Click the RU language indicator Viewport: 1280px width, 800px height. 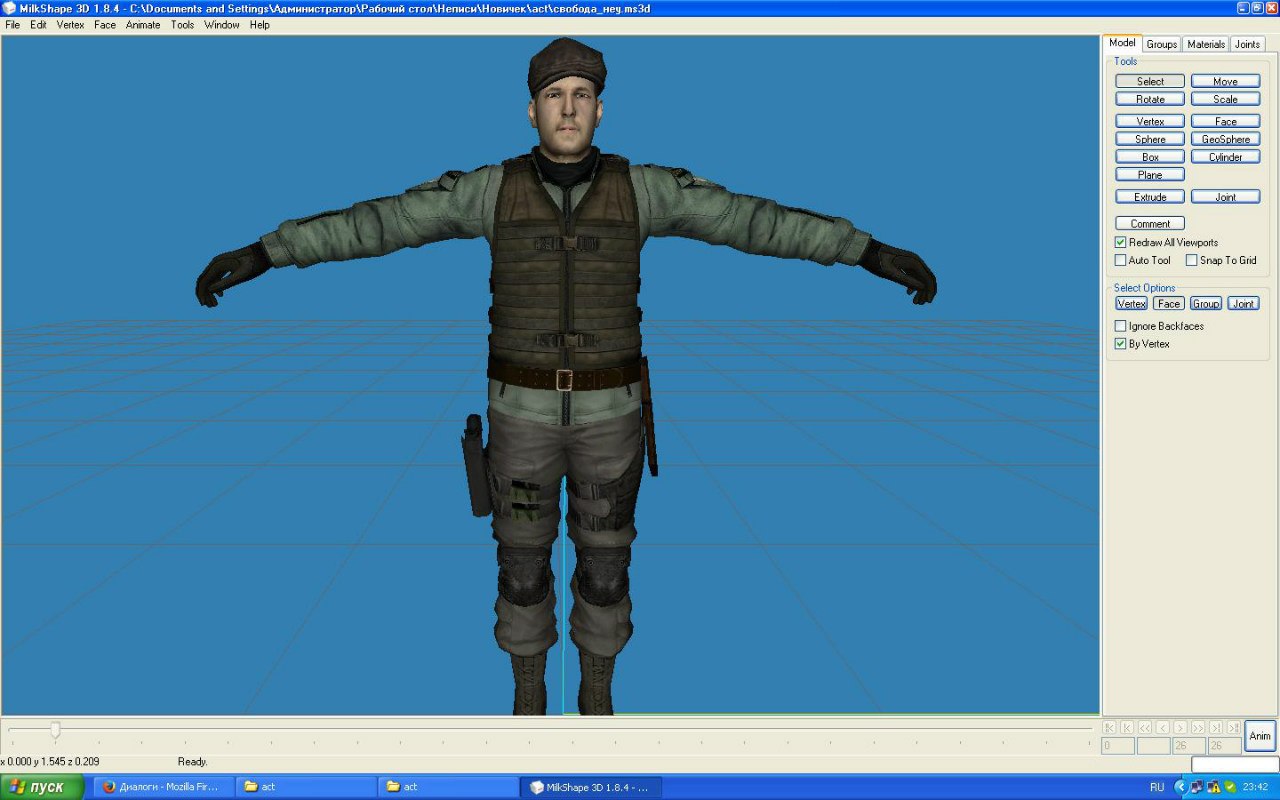(x=1157, y=787)
